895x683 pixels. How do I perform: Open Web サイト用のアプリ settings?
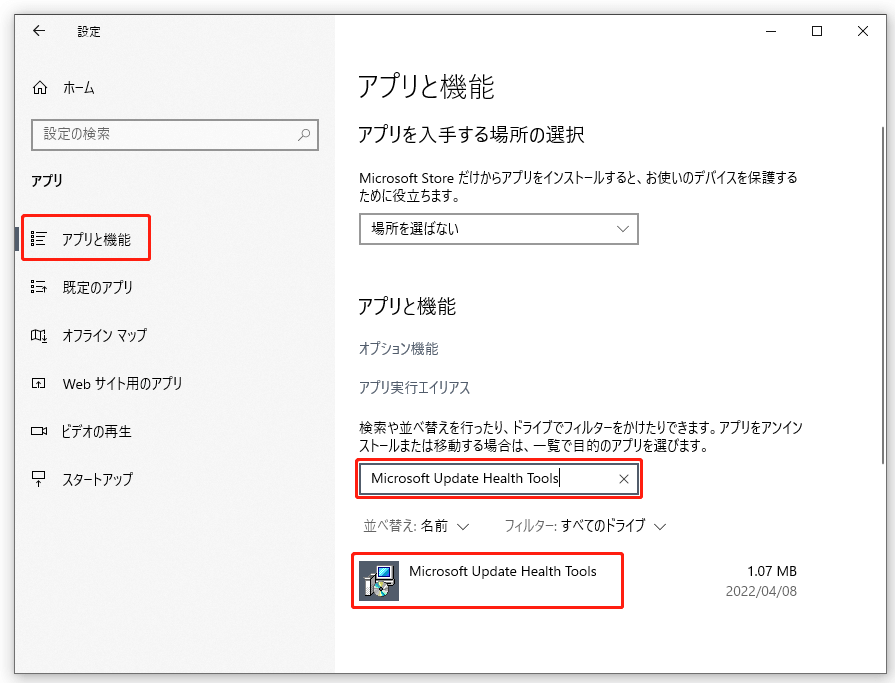pyautogui.click(x=106, y=383)
